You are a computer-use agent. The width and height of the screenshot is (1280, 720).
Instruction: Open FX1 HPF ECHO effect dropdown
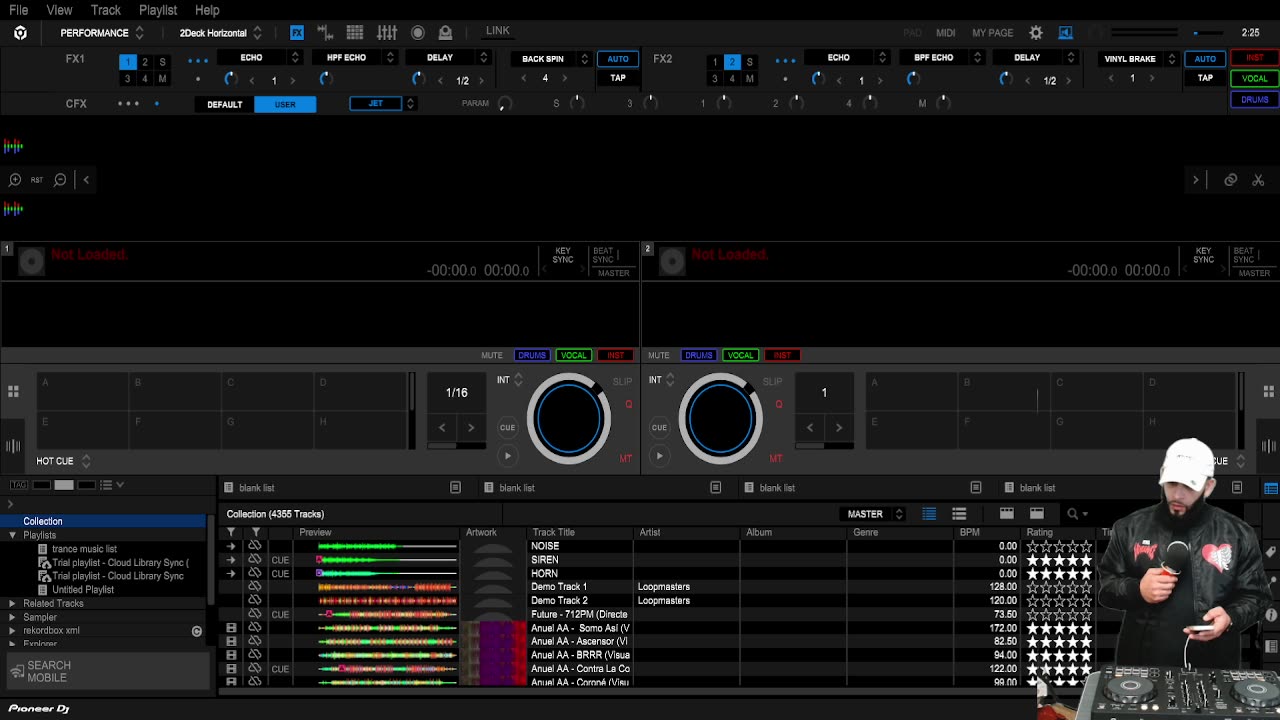pyautogui.click(x=354, y=58)
